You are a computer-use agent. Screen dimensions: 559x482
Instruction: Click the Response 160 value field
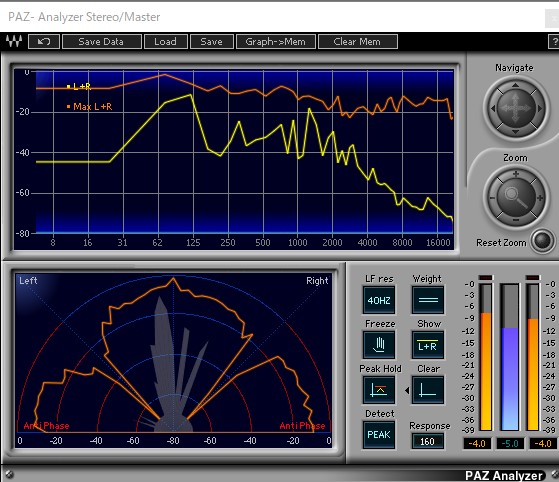click(427, 441)
